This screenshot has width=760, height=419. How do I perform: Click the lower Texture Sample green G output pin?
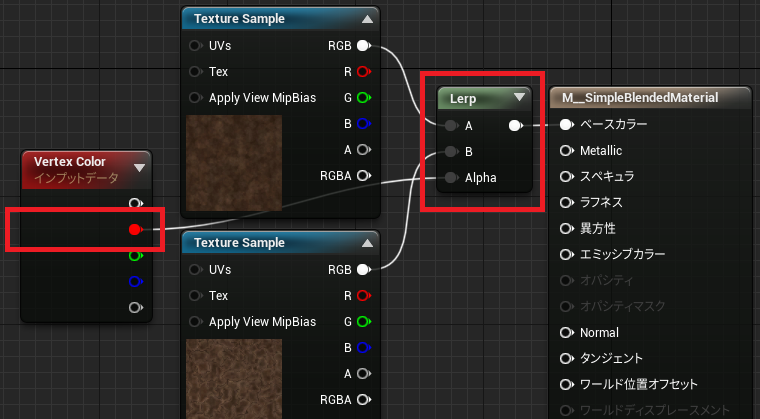tap(364, 322)
